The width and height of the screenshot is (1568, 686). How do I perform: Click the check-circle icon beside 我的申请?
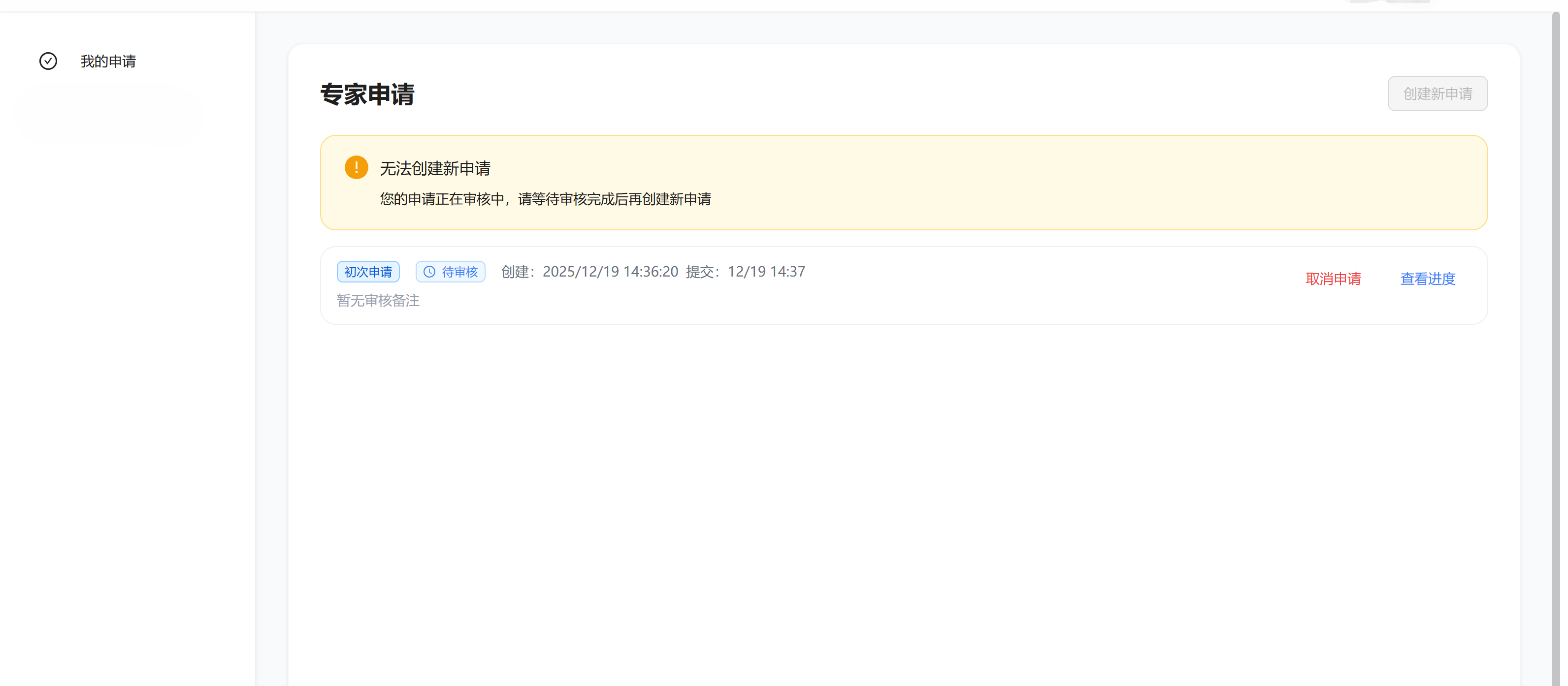point(48,62)
